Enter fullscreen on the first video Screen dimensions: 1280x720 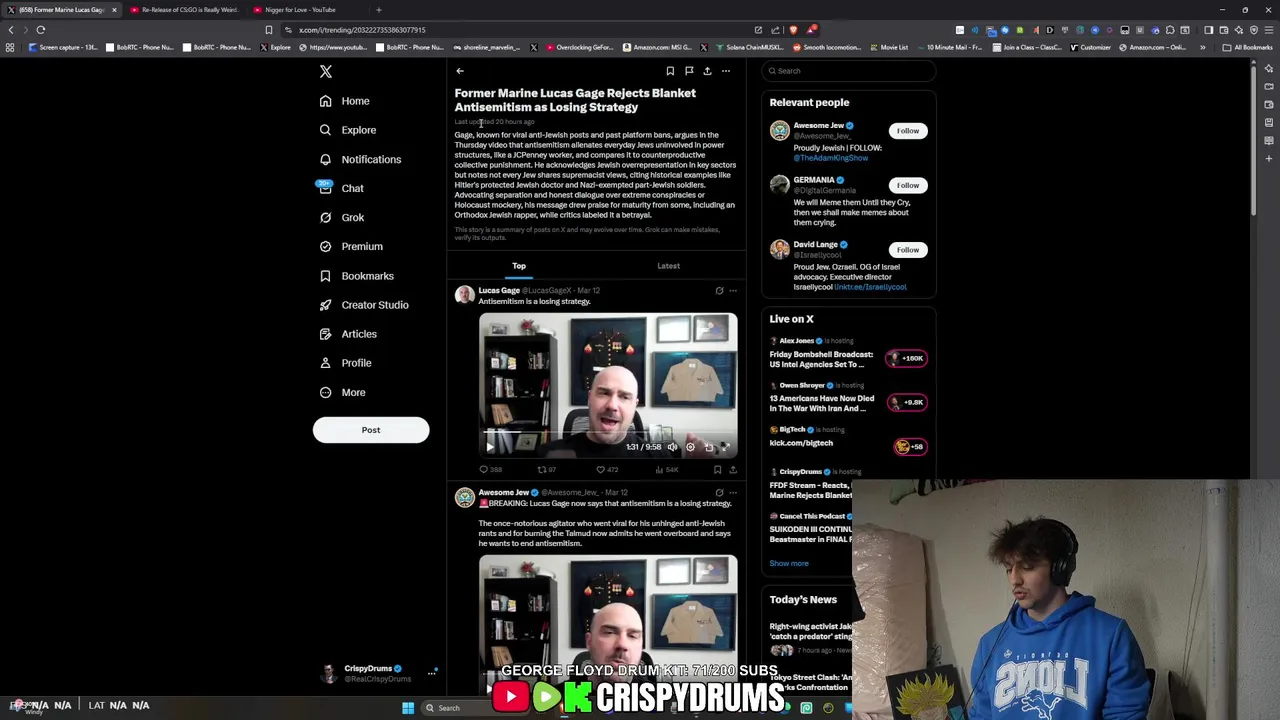tap(726, 447)
